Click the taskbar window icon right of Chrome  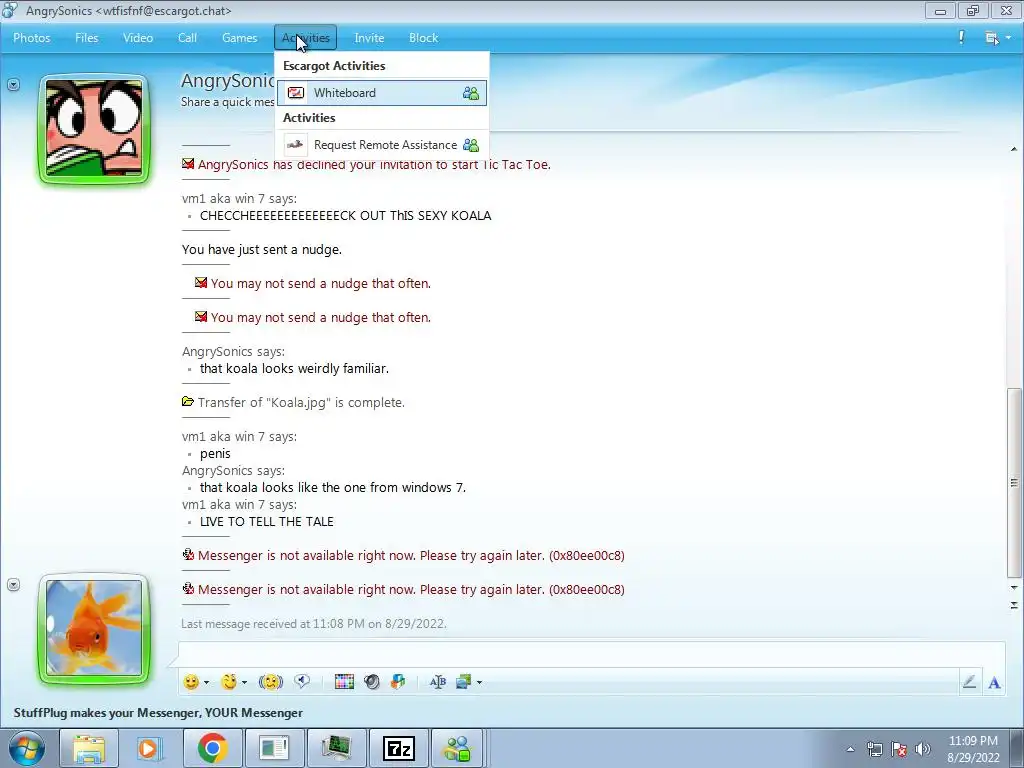274,748
